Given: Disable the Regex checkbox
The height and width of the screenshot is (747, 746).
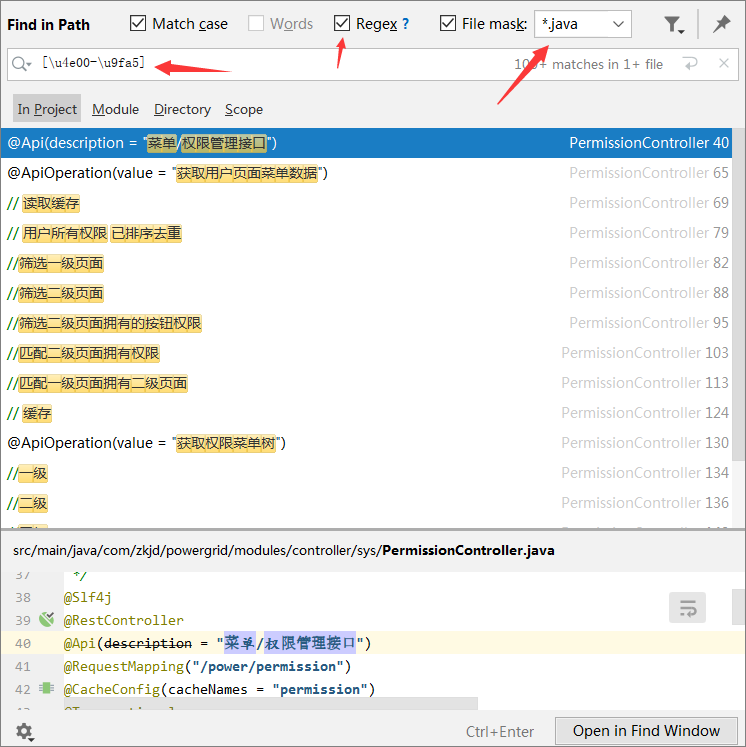Looking at the screenshot, I should click(x=342, y=23).
